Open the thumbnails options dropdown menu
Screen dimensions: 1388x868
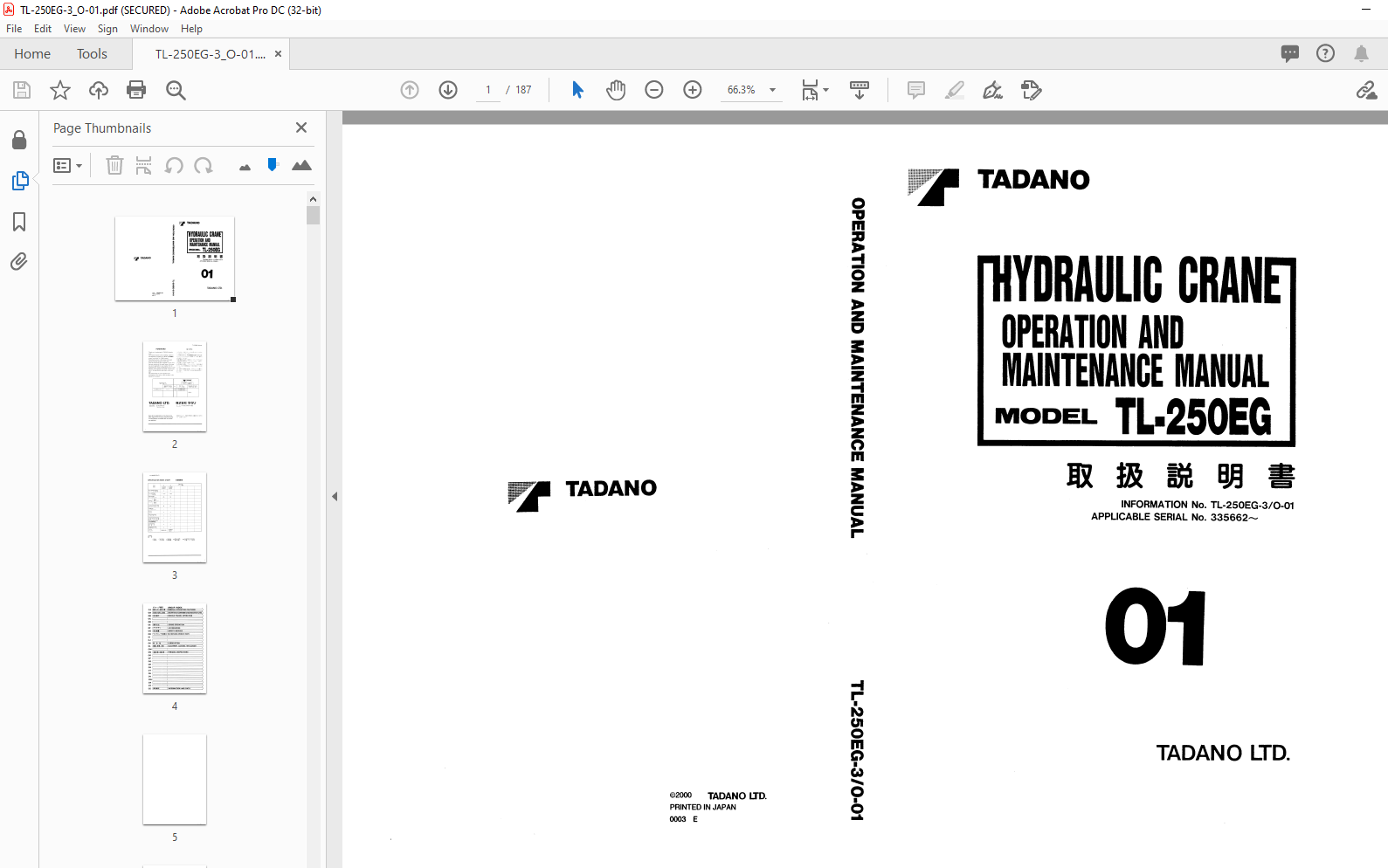(x=68, y=165)
